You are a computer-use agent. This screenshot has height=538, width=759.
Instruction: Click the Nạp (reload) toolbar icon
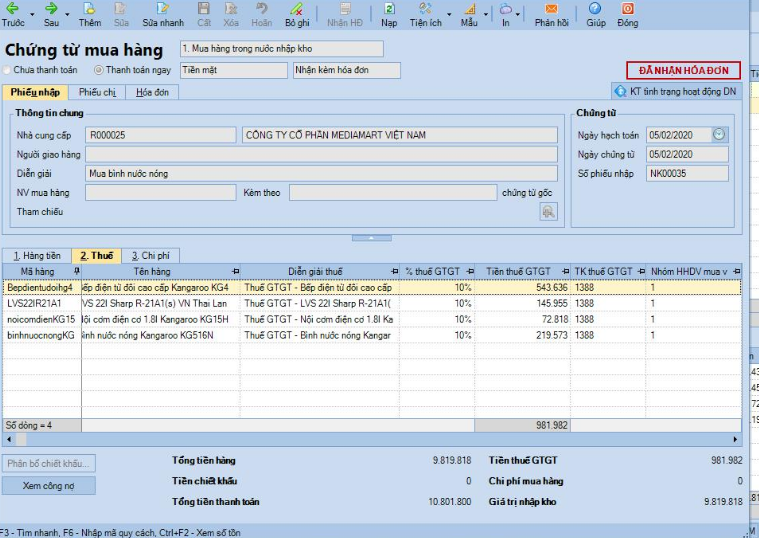[x=389, y=8]
